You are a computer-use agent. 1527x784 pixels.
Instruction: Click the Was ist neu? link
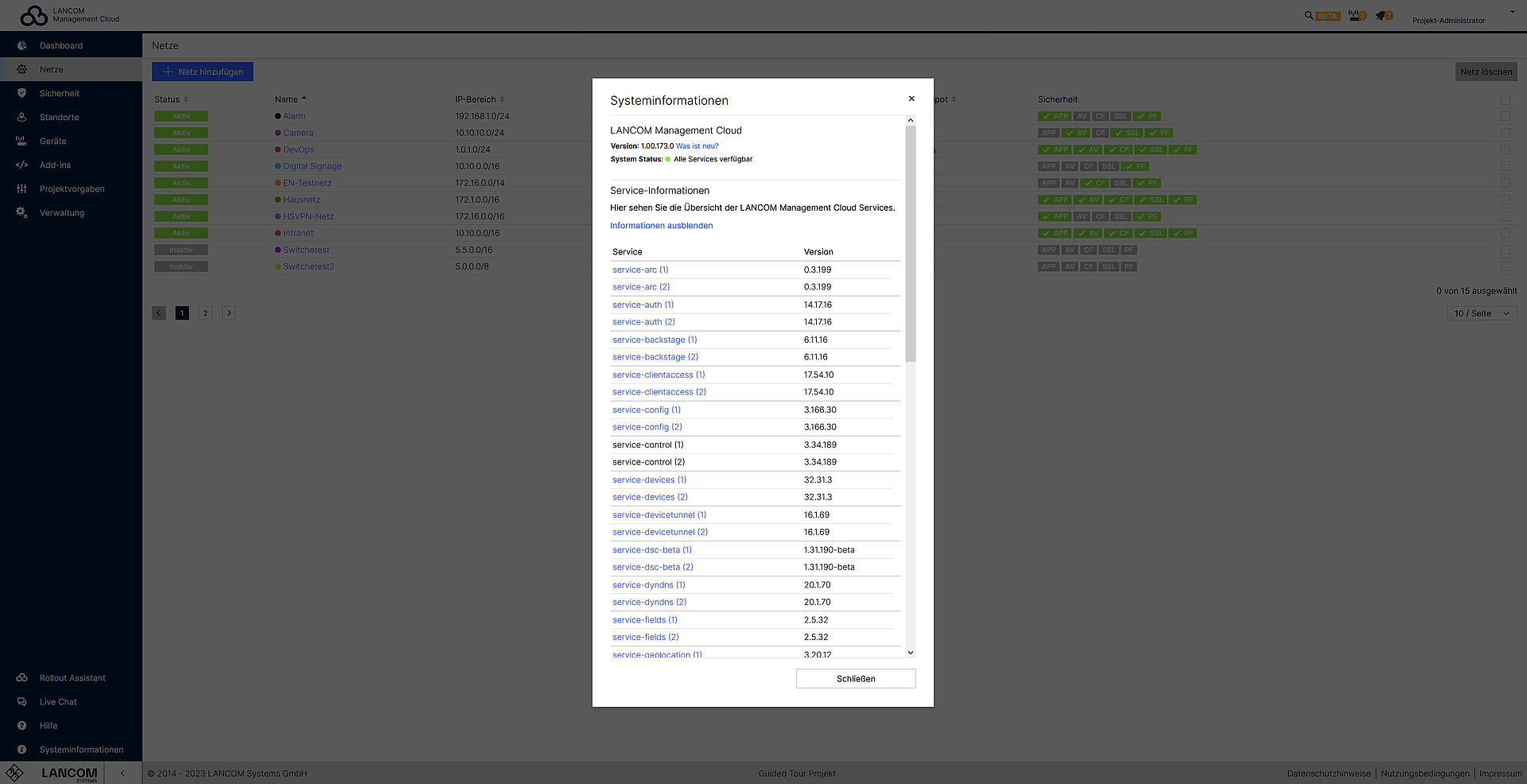[696, 146]
